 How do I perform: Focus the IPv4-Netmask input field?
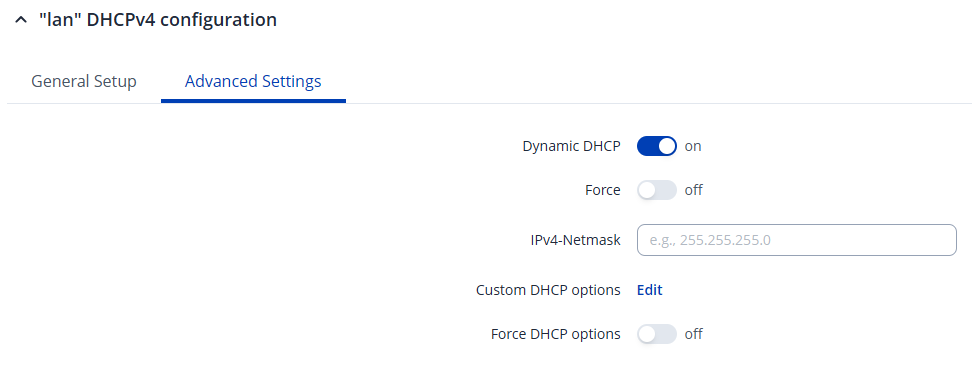click(797, 240)
